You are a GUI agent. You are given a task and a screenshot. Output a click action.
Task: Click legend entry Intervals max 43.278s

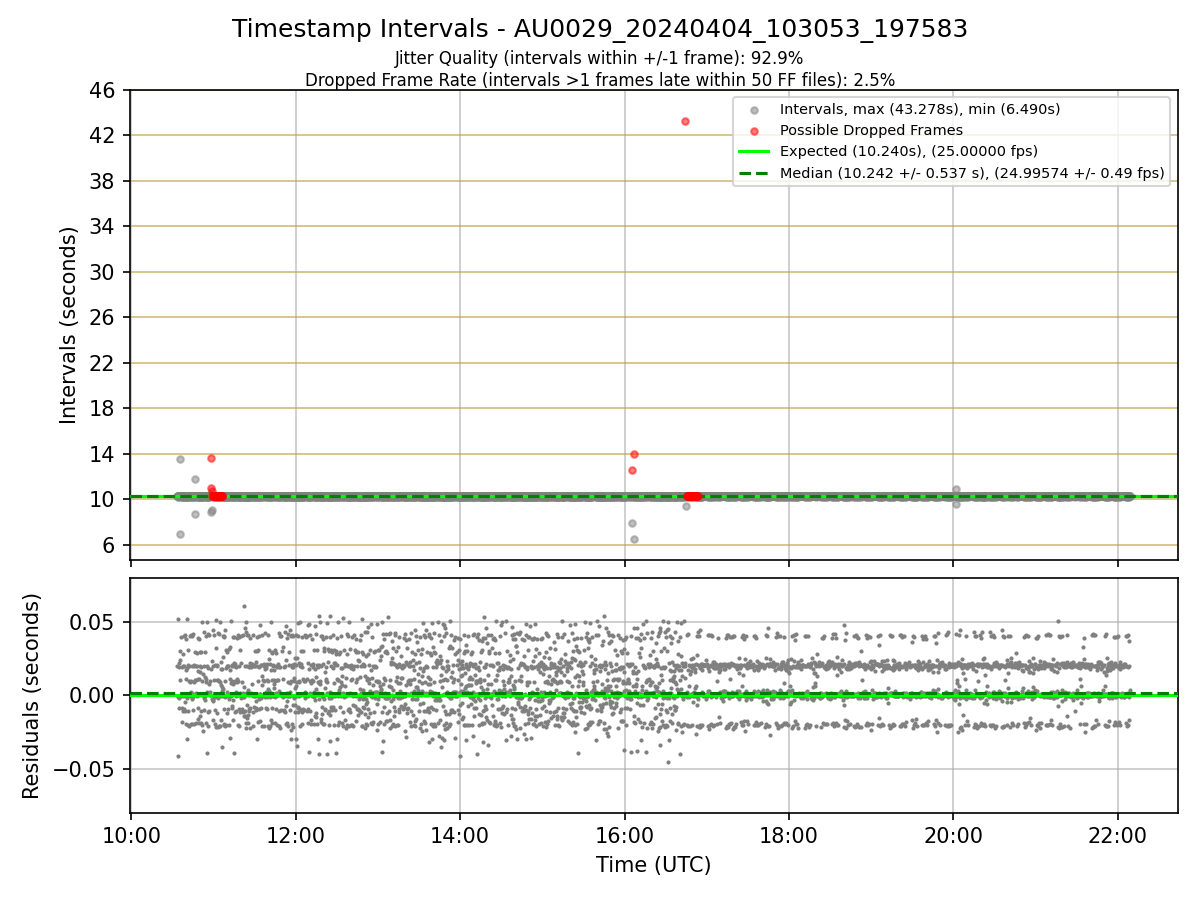[x=920, y=109]
